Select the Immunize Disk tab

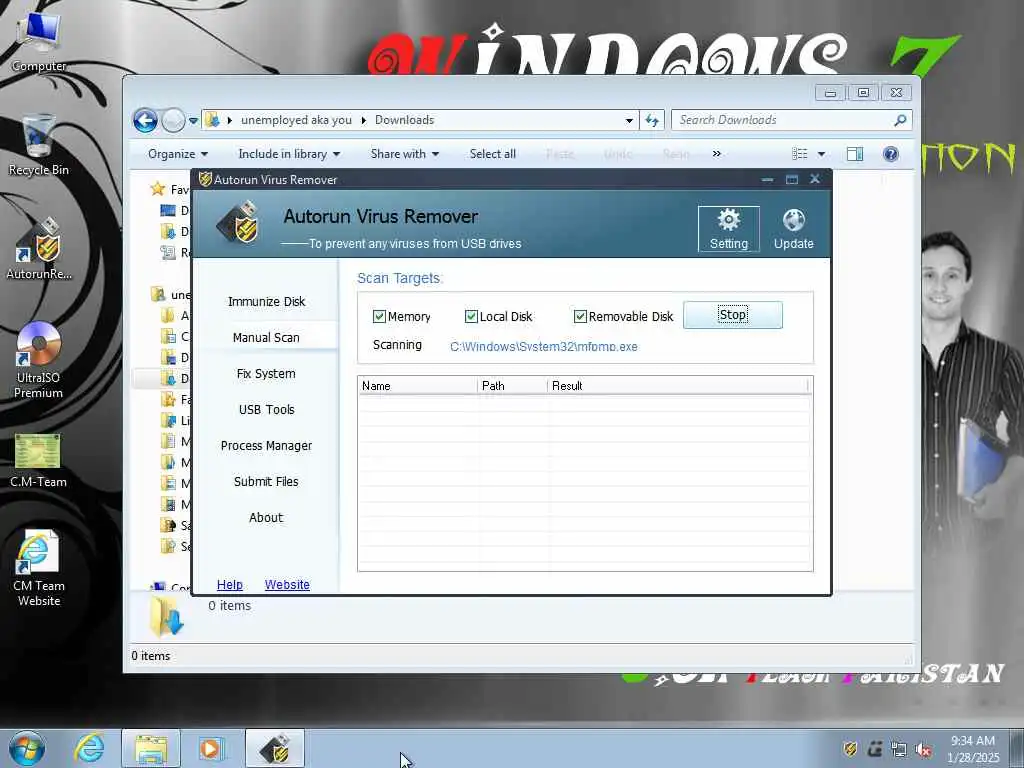pos(266,302)
